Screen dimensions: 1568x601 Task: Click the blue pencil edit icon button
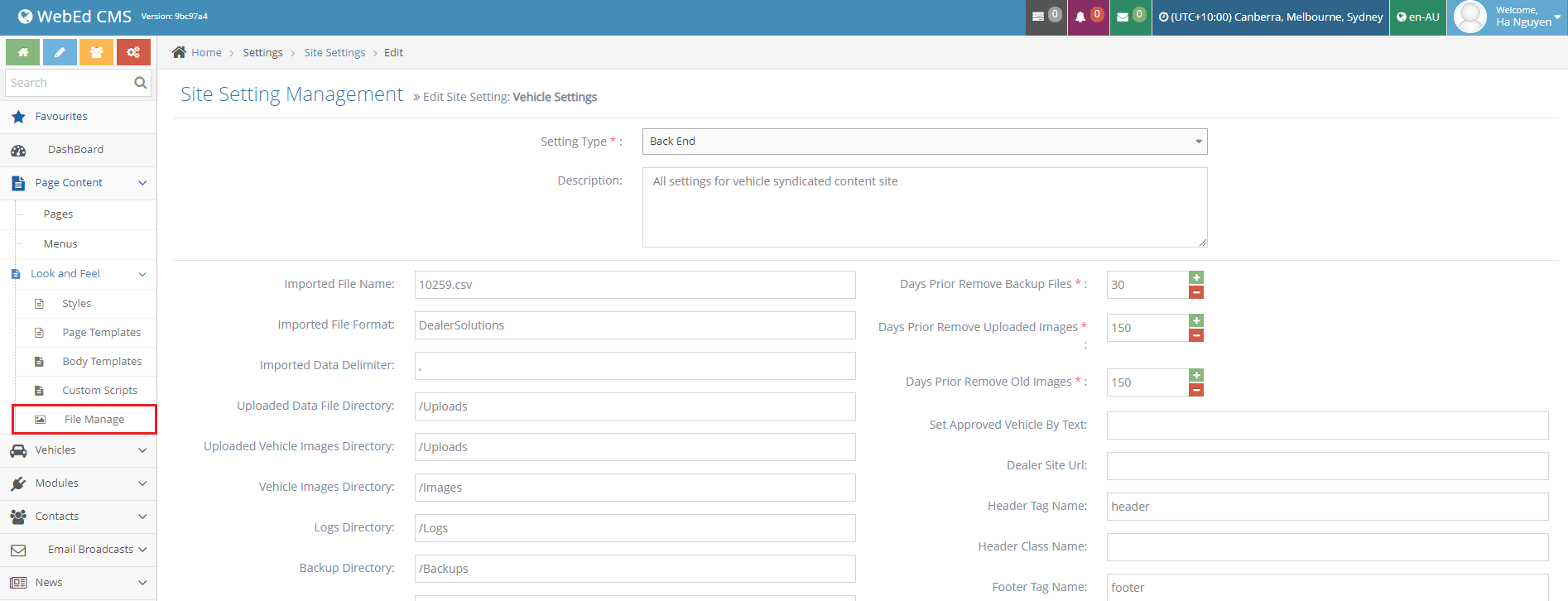[60, 52]
